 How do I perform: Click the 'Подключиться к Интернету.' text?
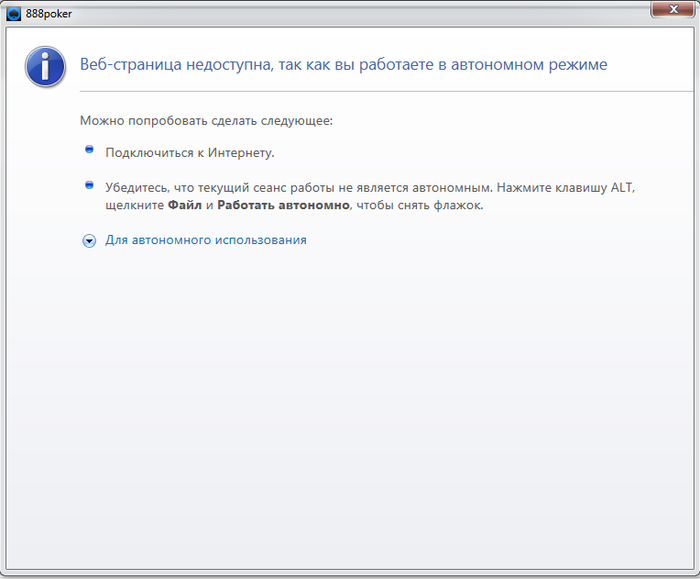(190, 153)
